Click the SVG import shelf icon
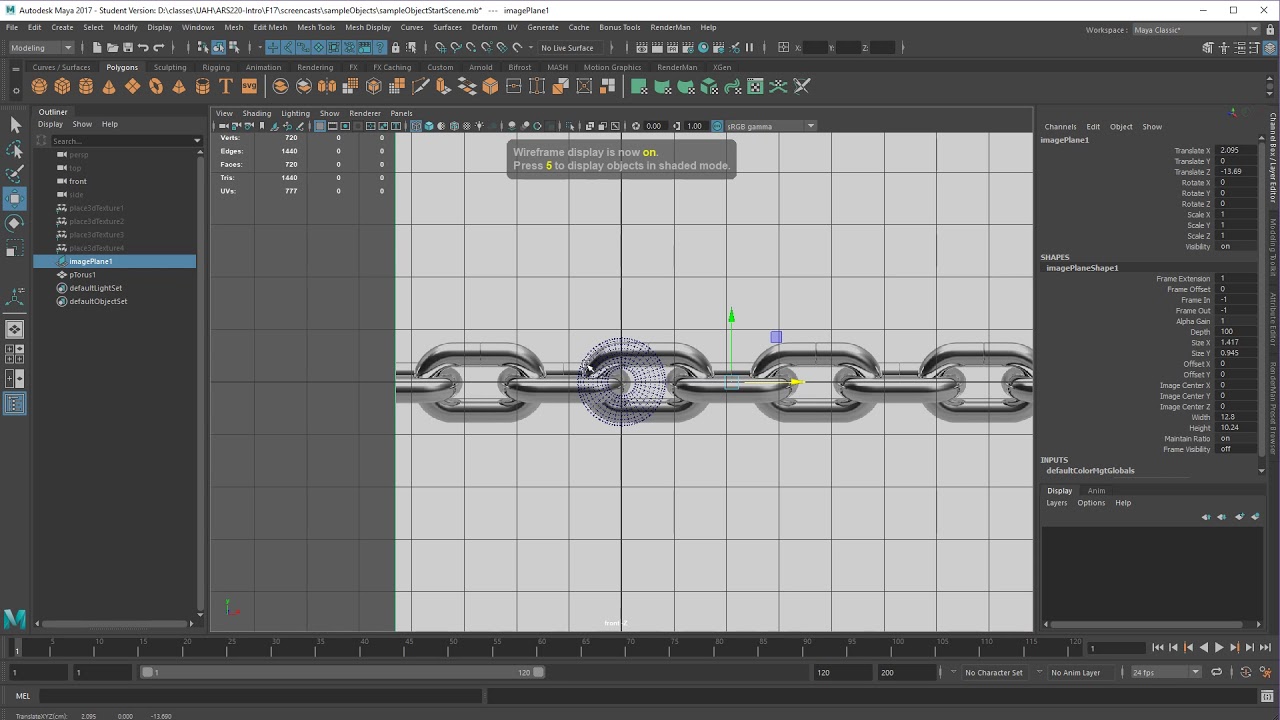This screenshot has height=720, width=1280. 249,87
